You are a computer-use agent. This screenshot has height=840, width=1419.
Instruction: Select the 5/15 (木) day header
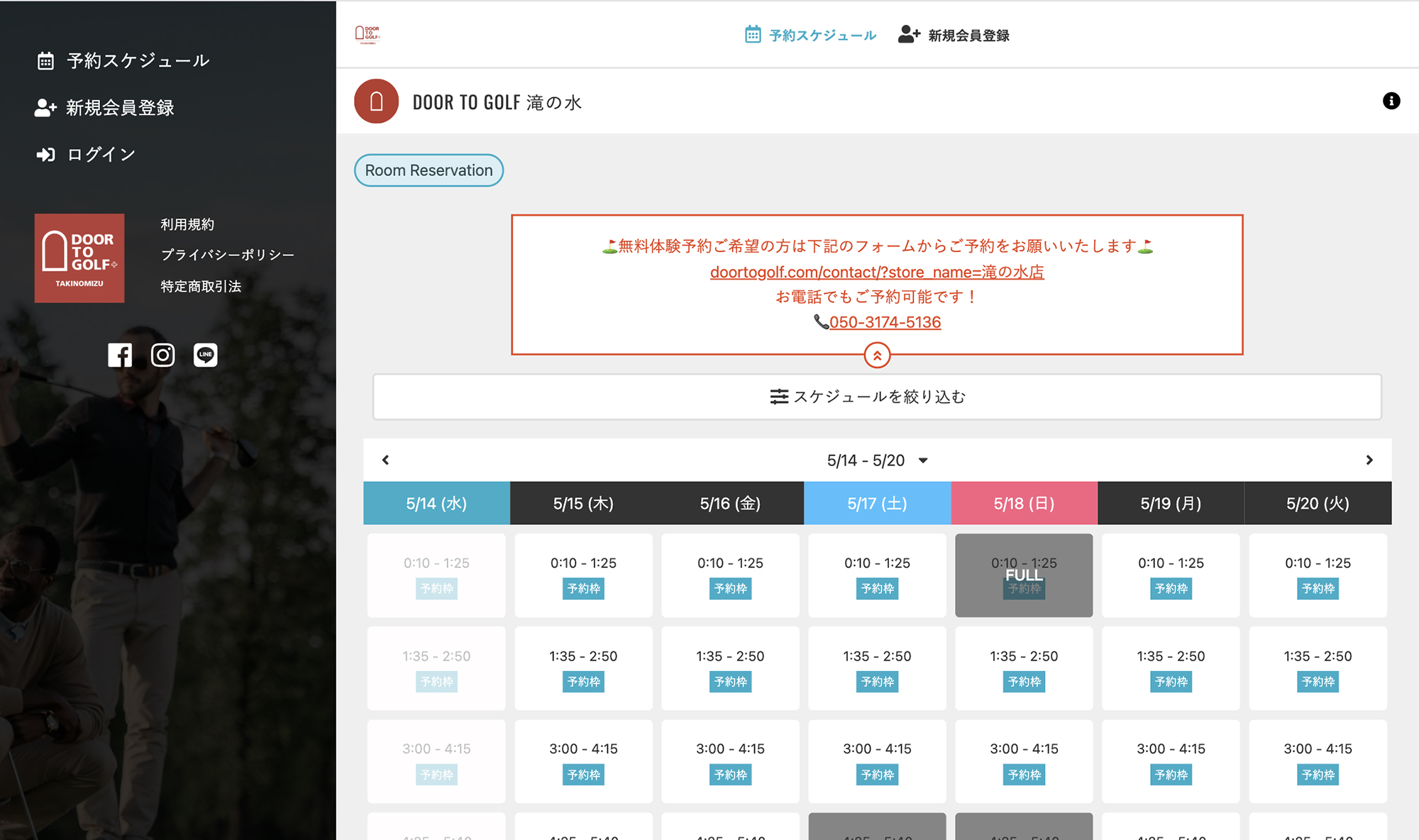tap(583, 503)
